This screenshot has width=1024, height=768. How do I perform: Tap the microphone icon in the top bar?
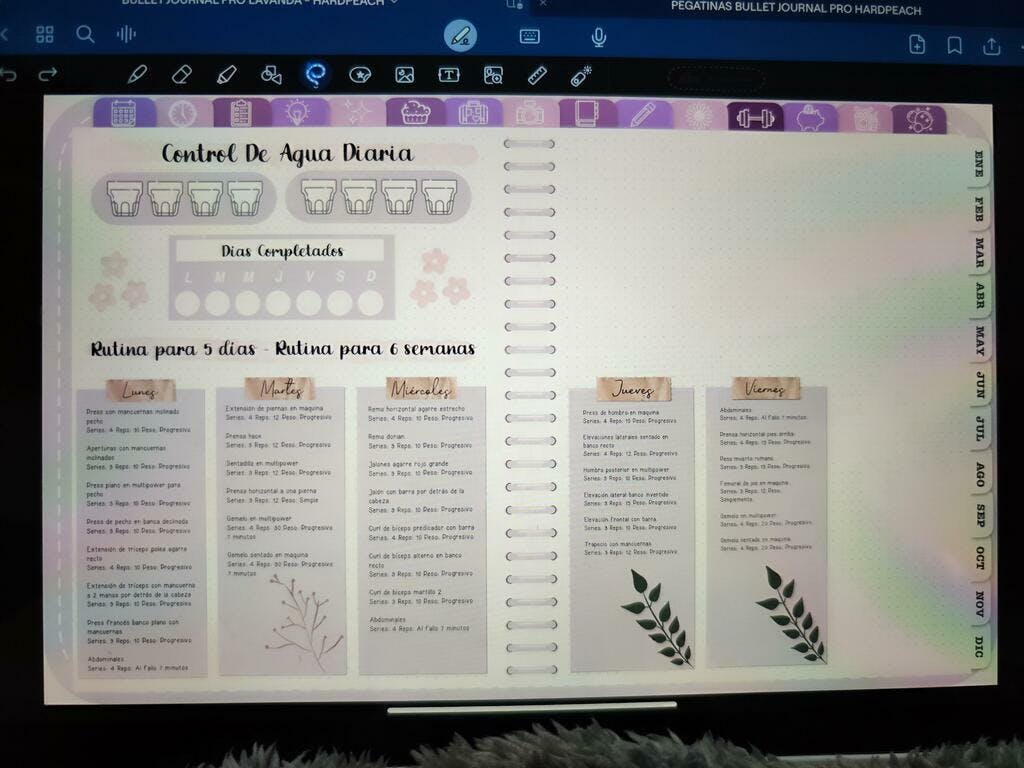598,37
